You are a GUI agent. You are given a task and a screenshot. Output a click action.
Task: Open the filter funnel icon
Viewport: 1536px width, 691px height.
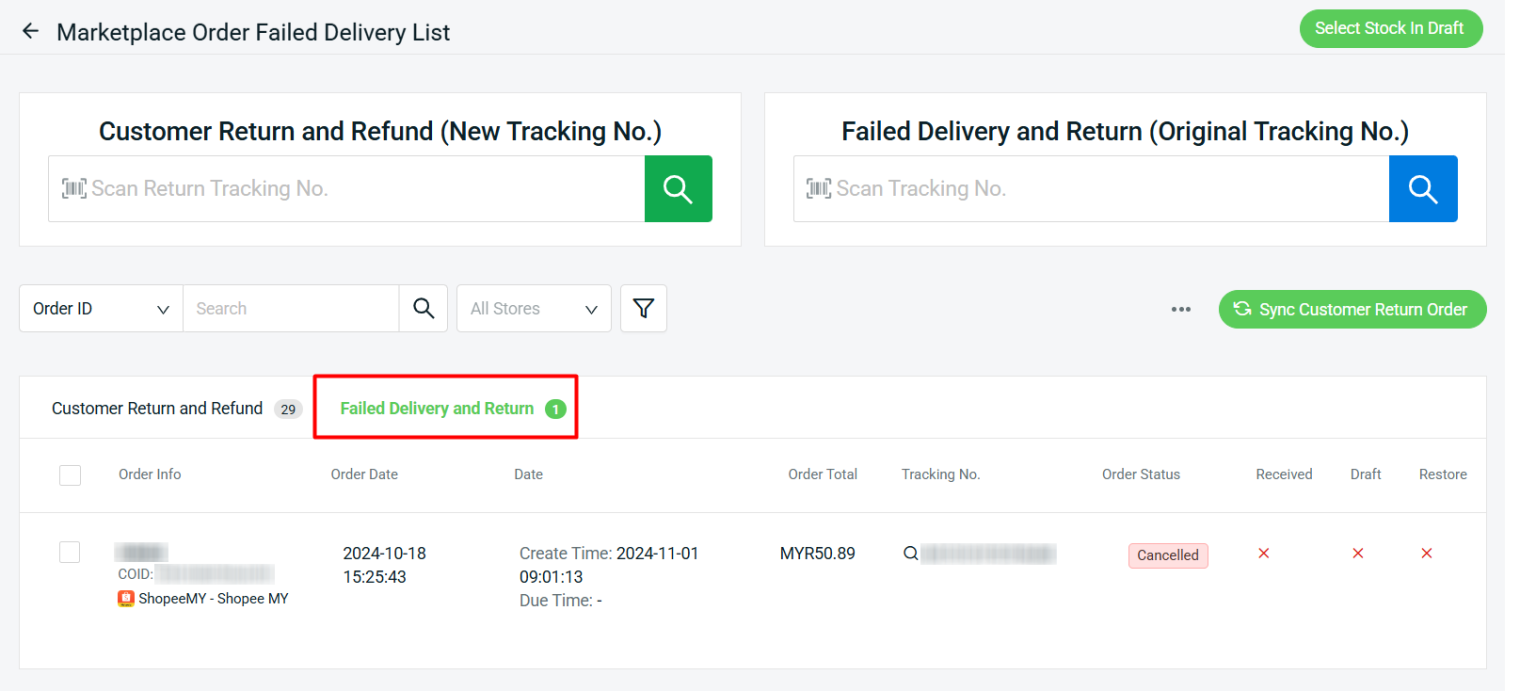click(643, 308)
